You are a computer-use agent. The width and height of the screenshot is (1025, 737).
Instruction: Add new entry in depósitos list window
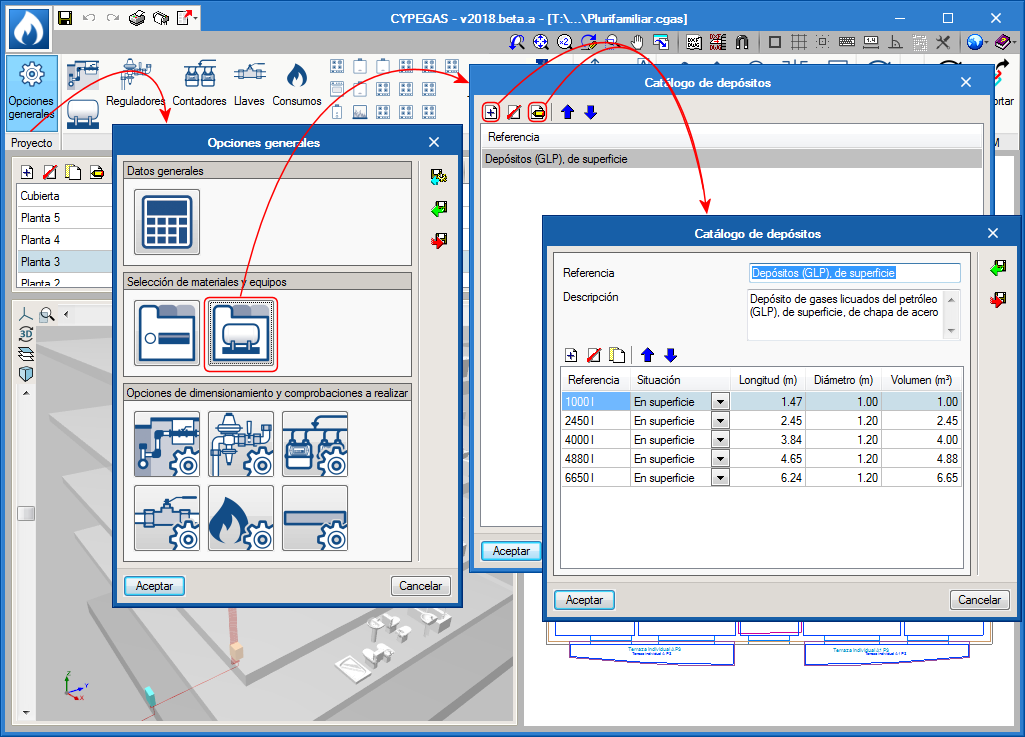pyautogui.click(x=490, y=112)
